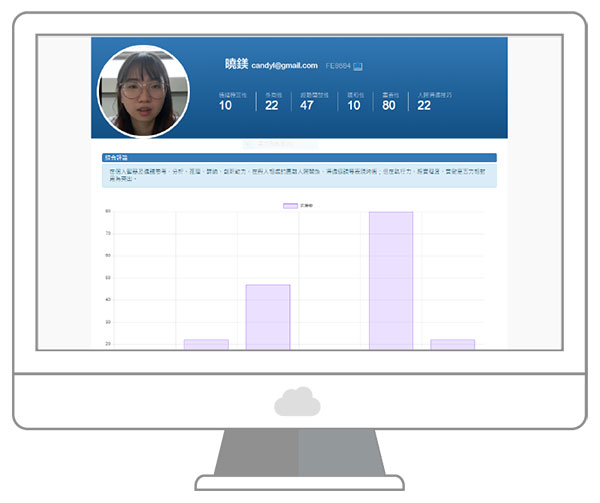
Task: Click the light blue evaluation text box
Action: point(300,175)
